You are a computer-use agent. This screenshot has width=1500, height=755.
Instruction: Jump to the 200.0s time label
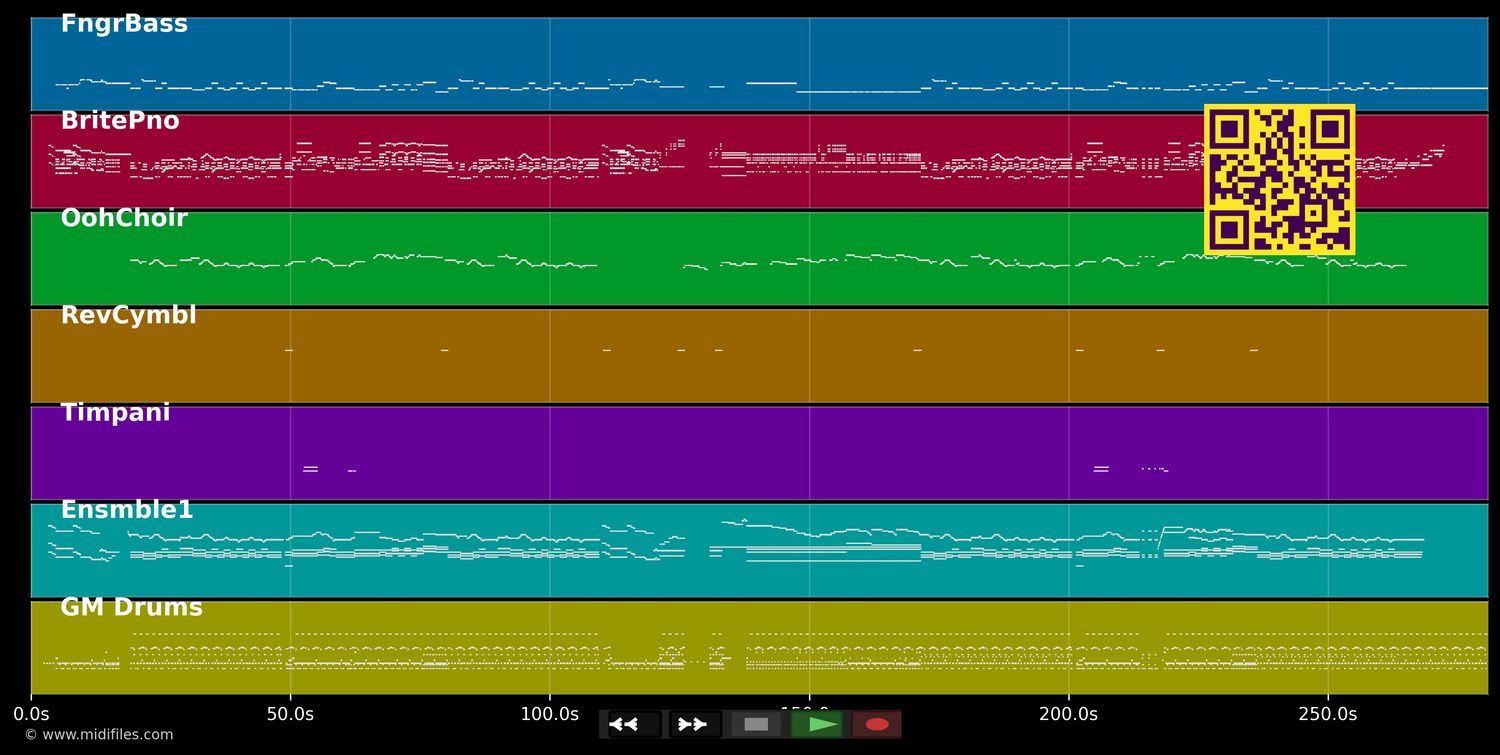point(1068,714)
